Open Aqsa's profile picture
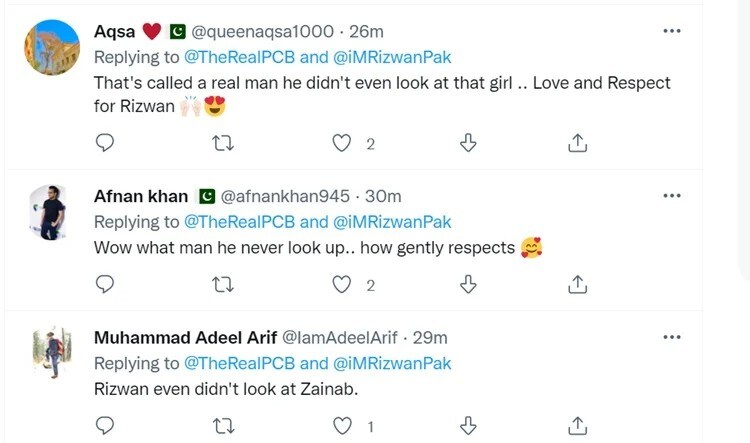This screenshot has width=750, height=443. tap(51, 49)
